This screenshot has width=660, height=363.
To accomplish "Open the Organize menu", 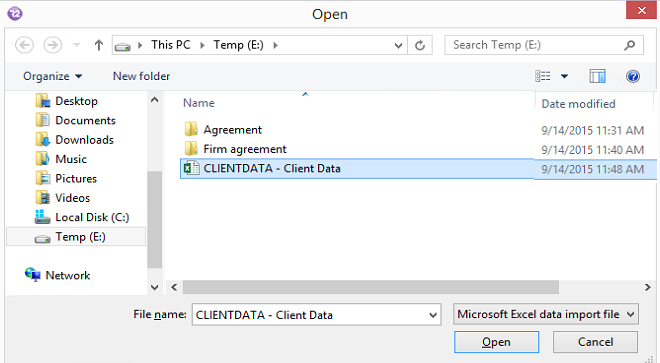I will point(53,76).
